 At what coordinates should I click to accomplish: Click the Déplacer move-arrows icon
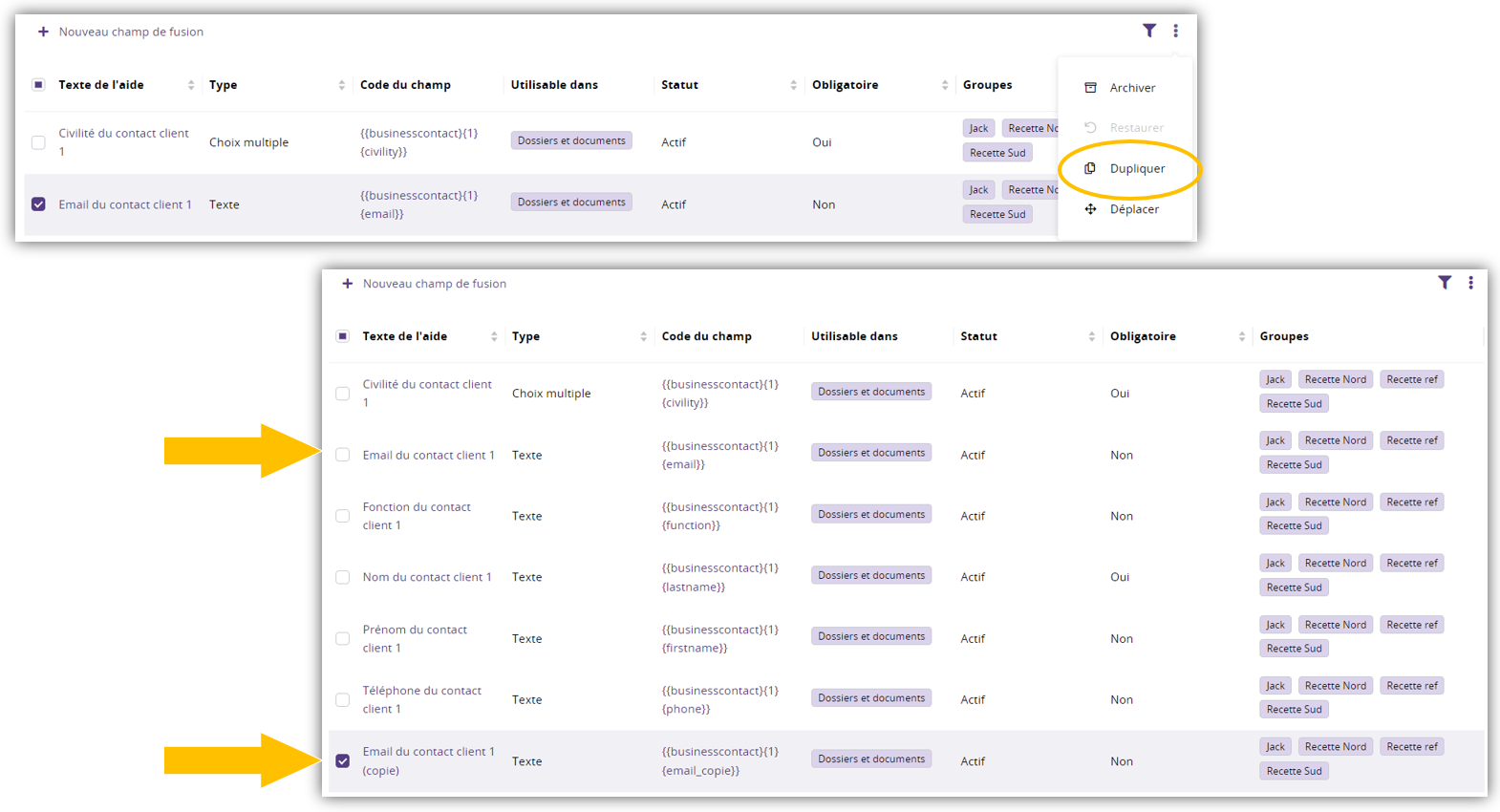pyautogui.click(x=1090, y=209)
